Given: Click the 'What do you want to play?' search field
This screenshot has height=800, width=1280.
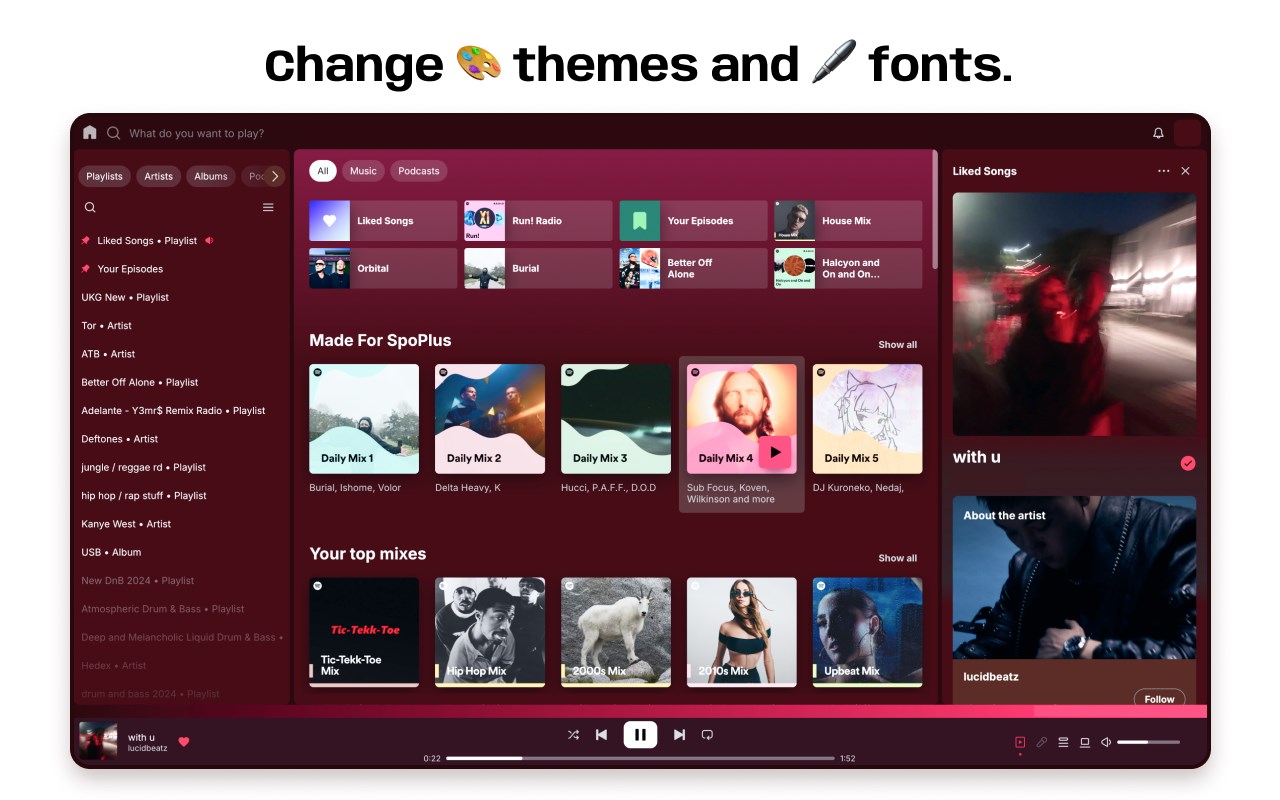Looking at the screenshot, I should tap(196, 133).
